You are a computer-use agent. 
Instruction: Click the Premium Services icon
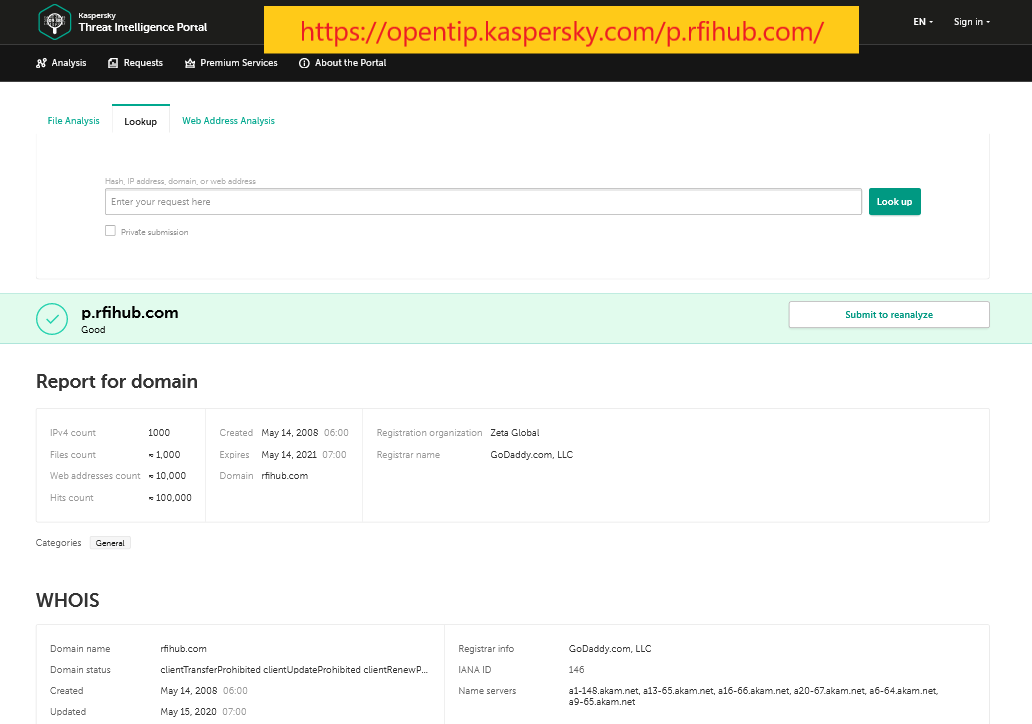click(190, 63)
